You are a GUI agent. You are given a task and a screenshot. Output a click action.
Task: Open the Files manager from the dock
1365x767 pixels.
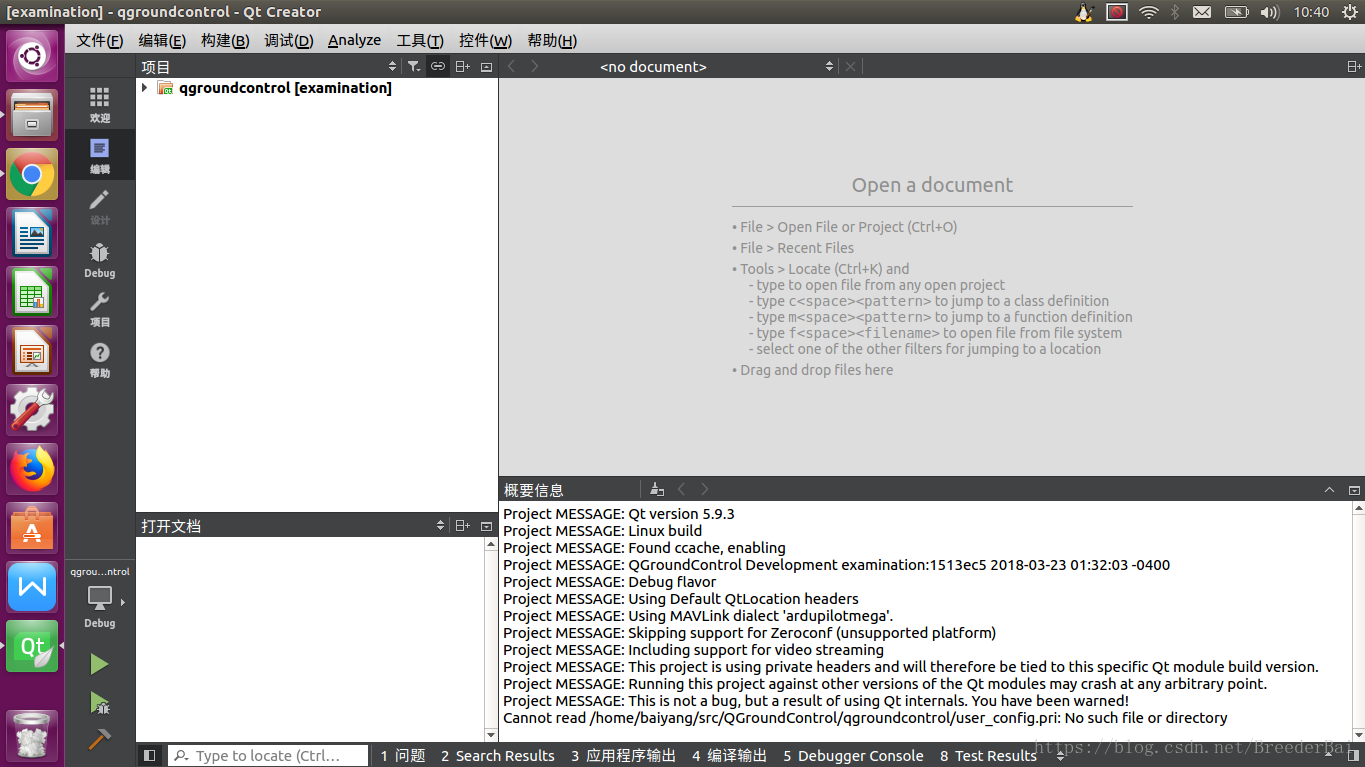click(33, 115)
